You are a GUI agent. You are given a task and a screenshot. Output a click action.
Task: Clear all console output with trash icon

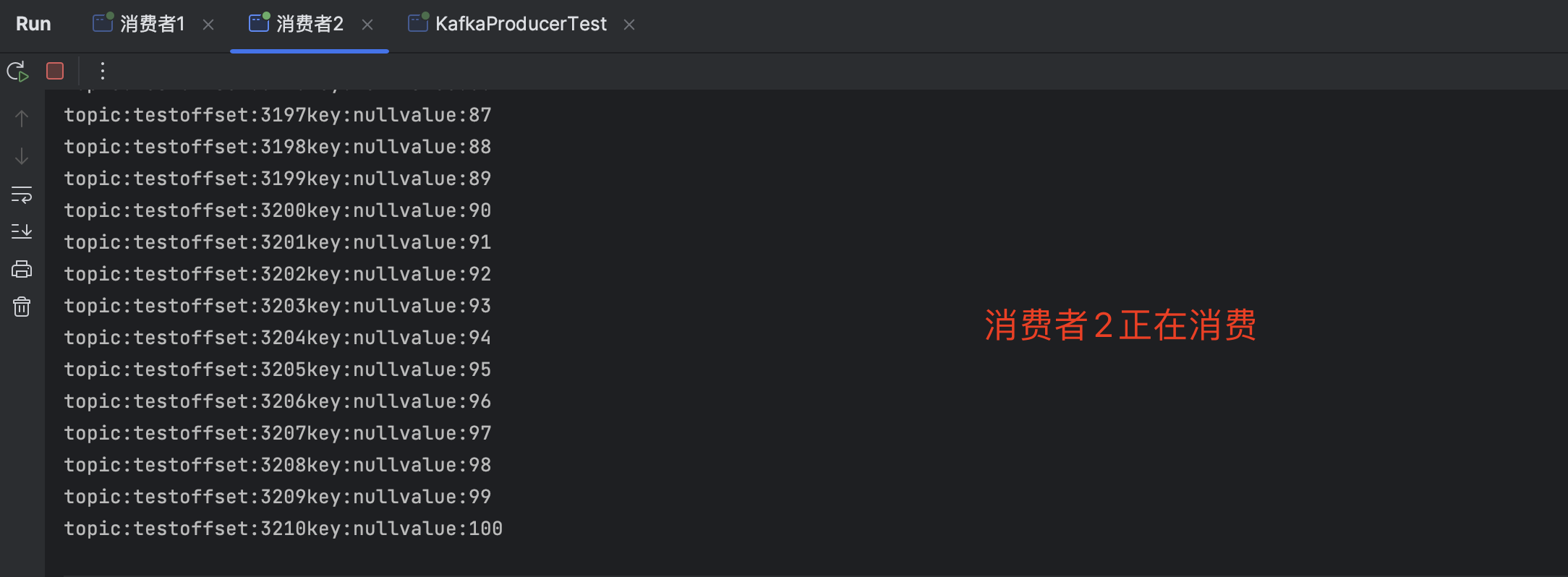(22, 307)
